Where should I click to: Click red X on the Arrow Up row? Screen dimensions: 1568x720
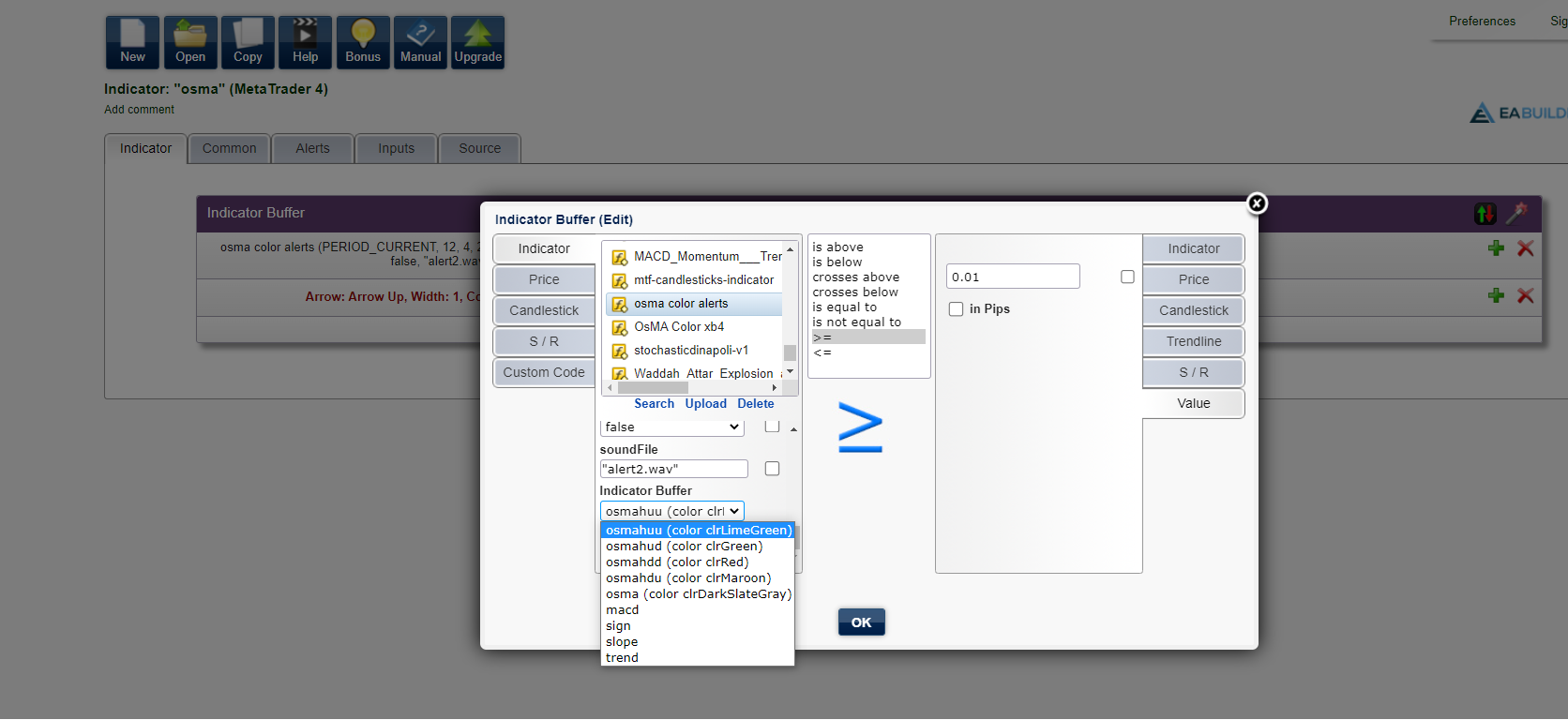point(1526,295)
